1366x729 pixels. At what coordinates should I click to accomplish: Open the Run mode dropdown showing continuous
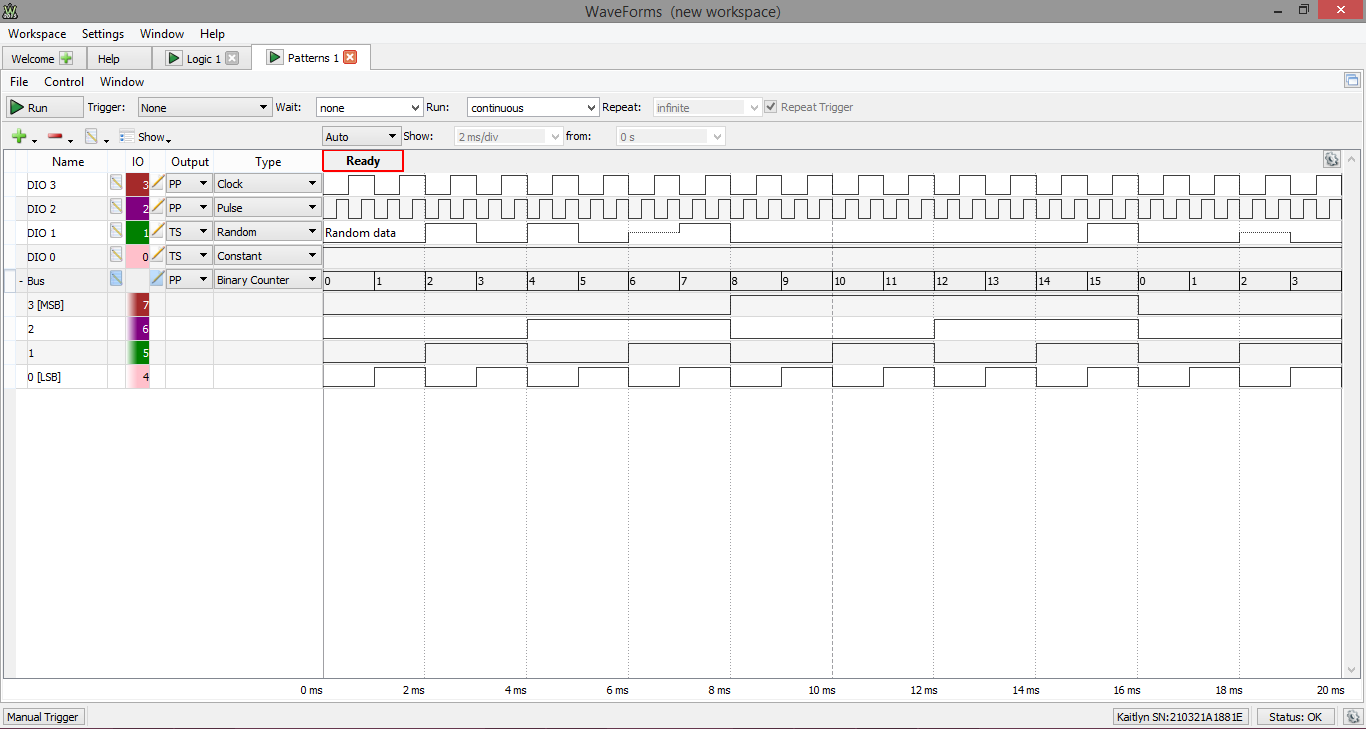click(533, 107)
